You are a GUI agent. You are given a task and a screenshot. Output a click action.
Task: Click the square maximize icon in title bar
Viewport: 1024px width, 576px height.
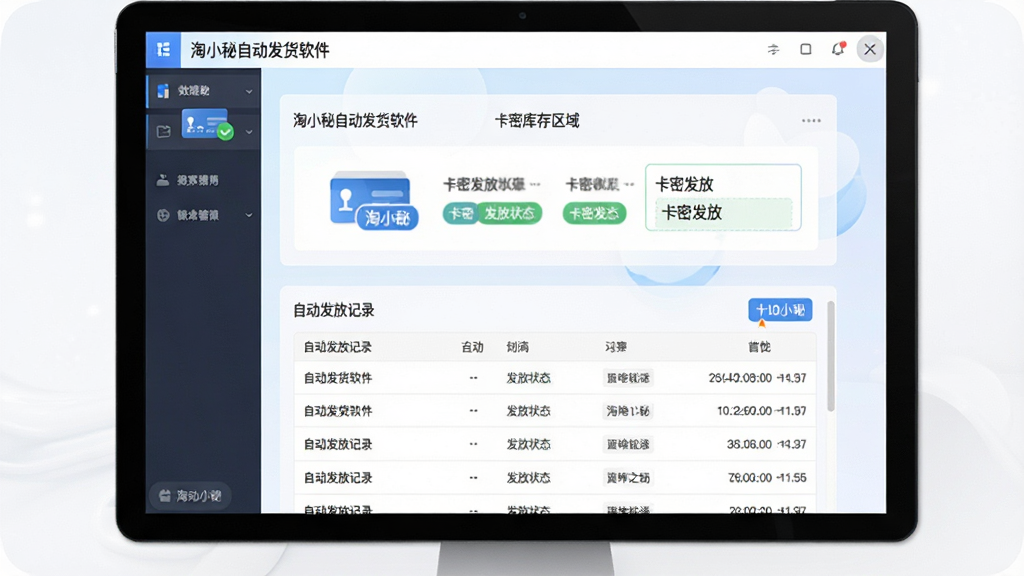pyautogui.click(x=806, y=50)
